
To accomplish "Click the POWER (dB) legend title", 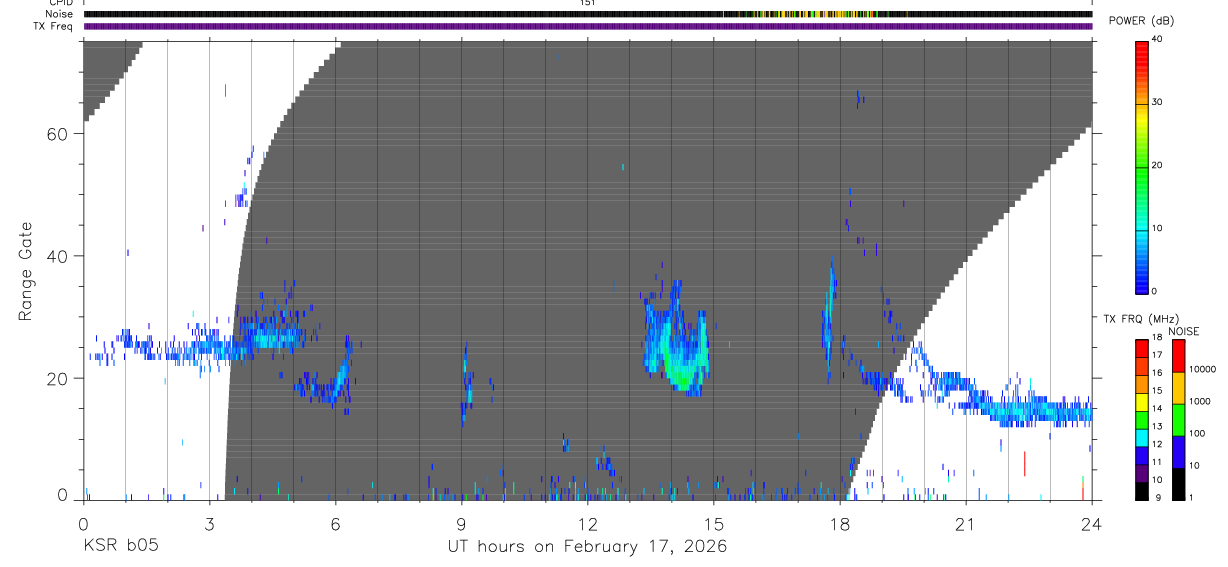I will [1140, 22].
